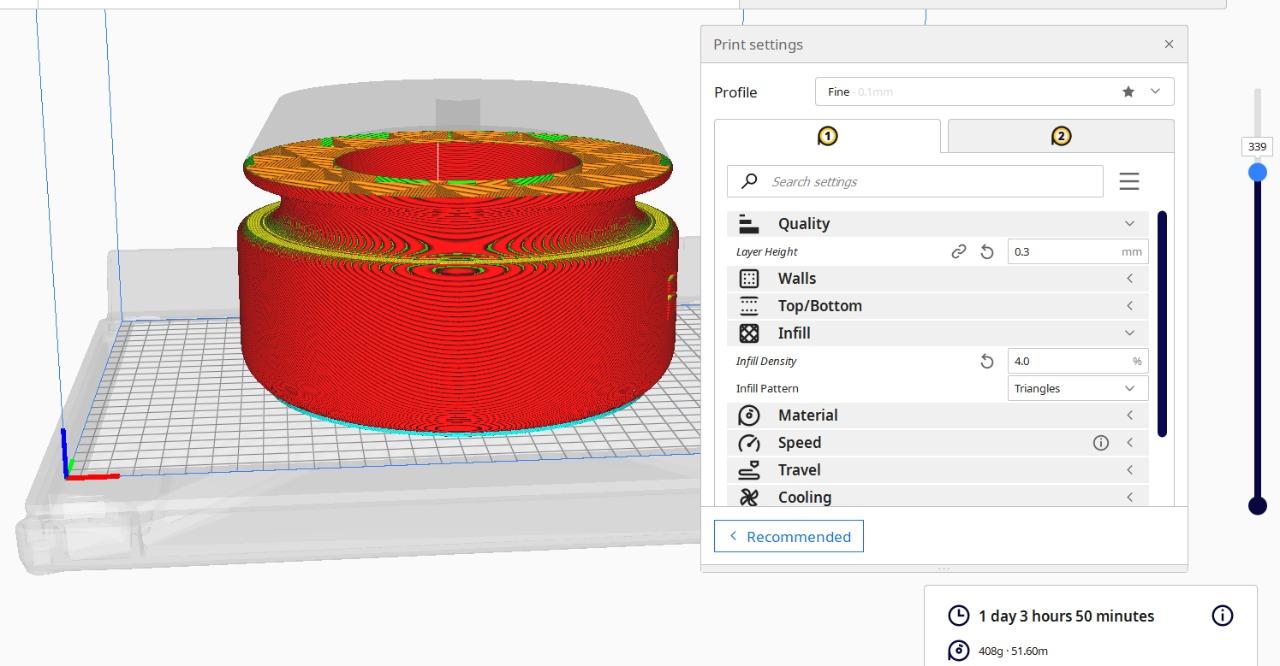Click the Material spool icon

tap(748, 415)
